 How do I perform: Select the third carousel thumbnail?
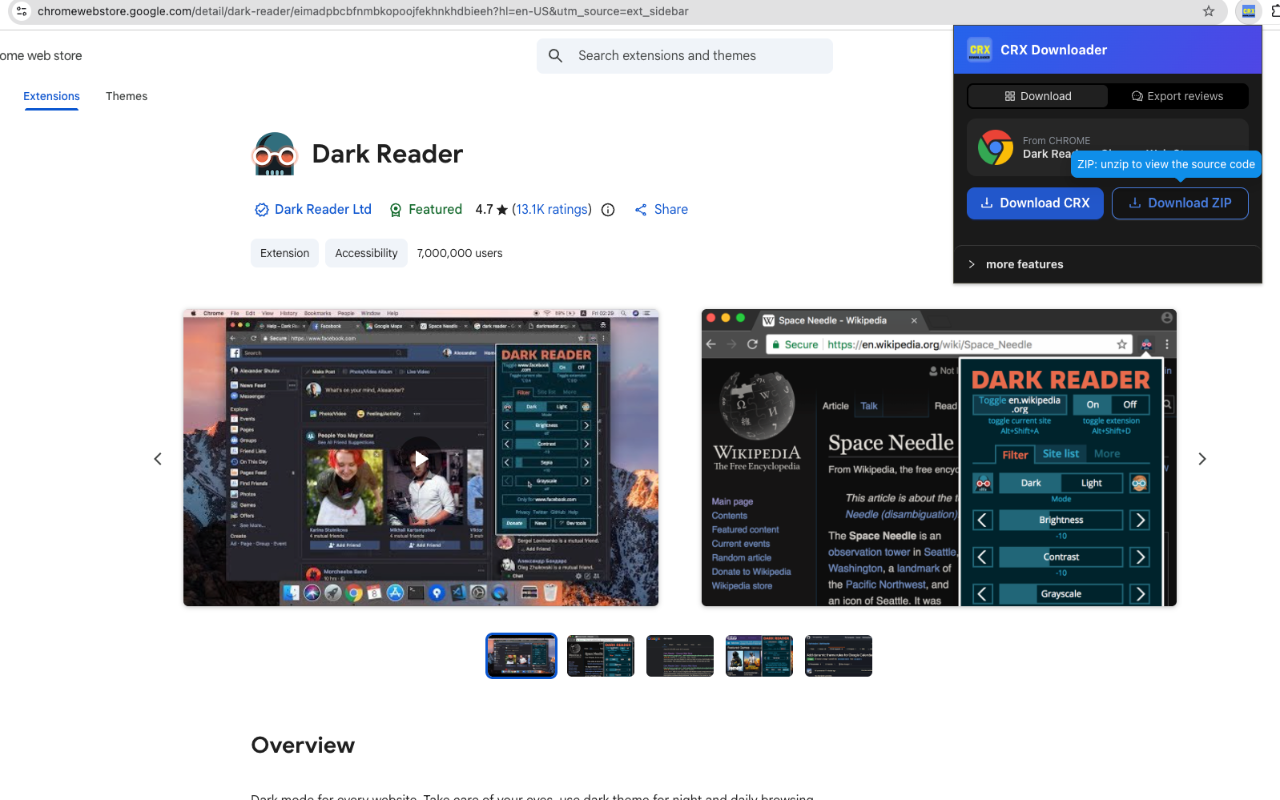tap(680, 656)
